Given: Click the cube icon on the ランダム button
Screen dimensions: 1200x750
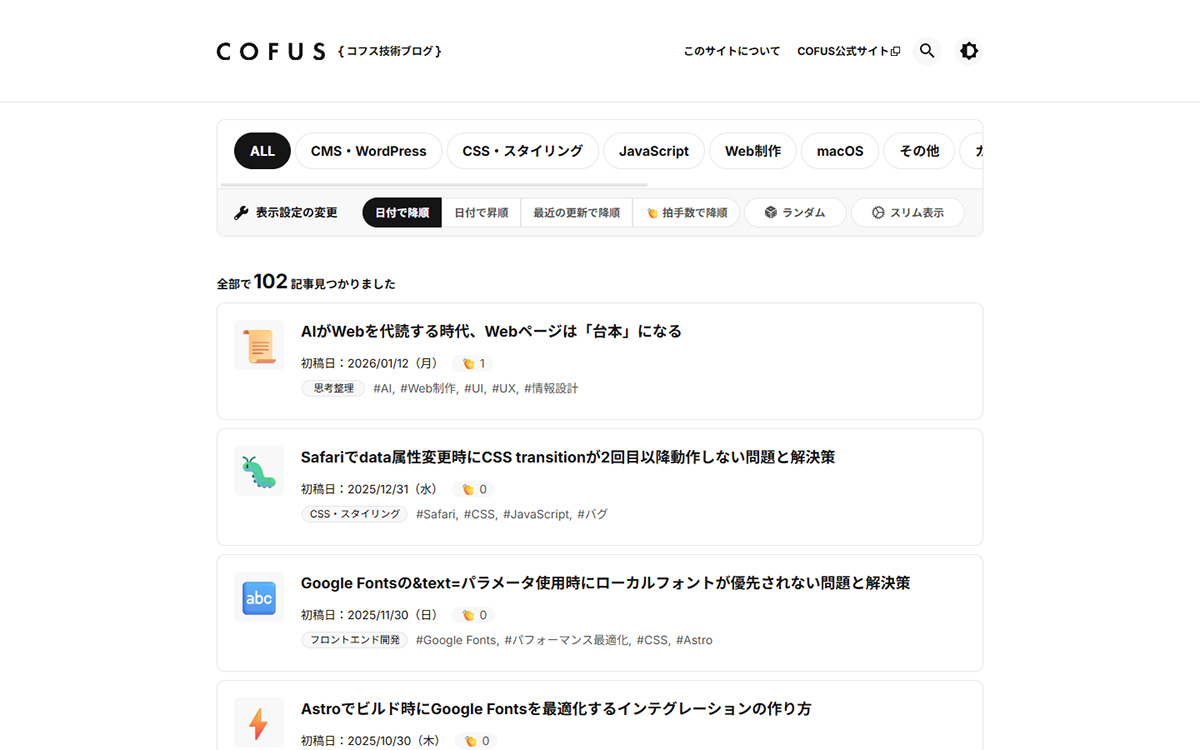Looking at the screenshot, I should pos(769,212).
